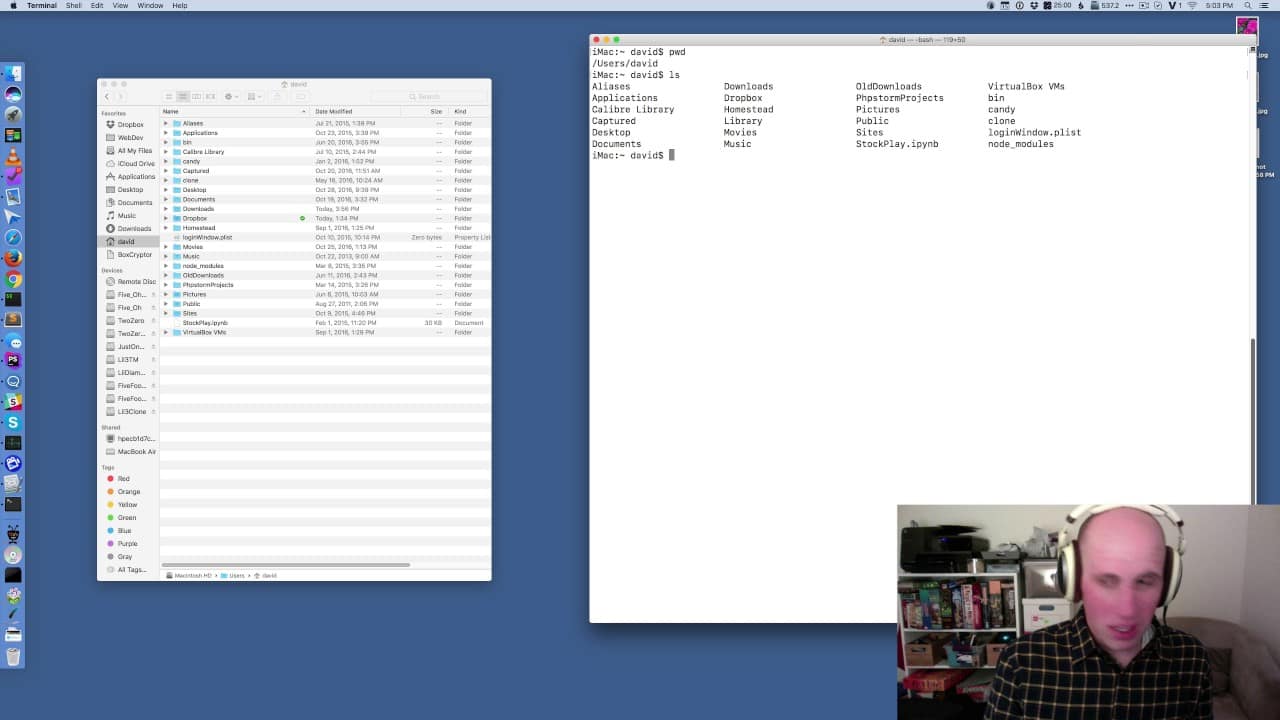Open the Edit menu

[97, 6]
